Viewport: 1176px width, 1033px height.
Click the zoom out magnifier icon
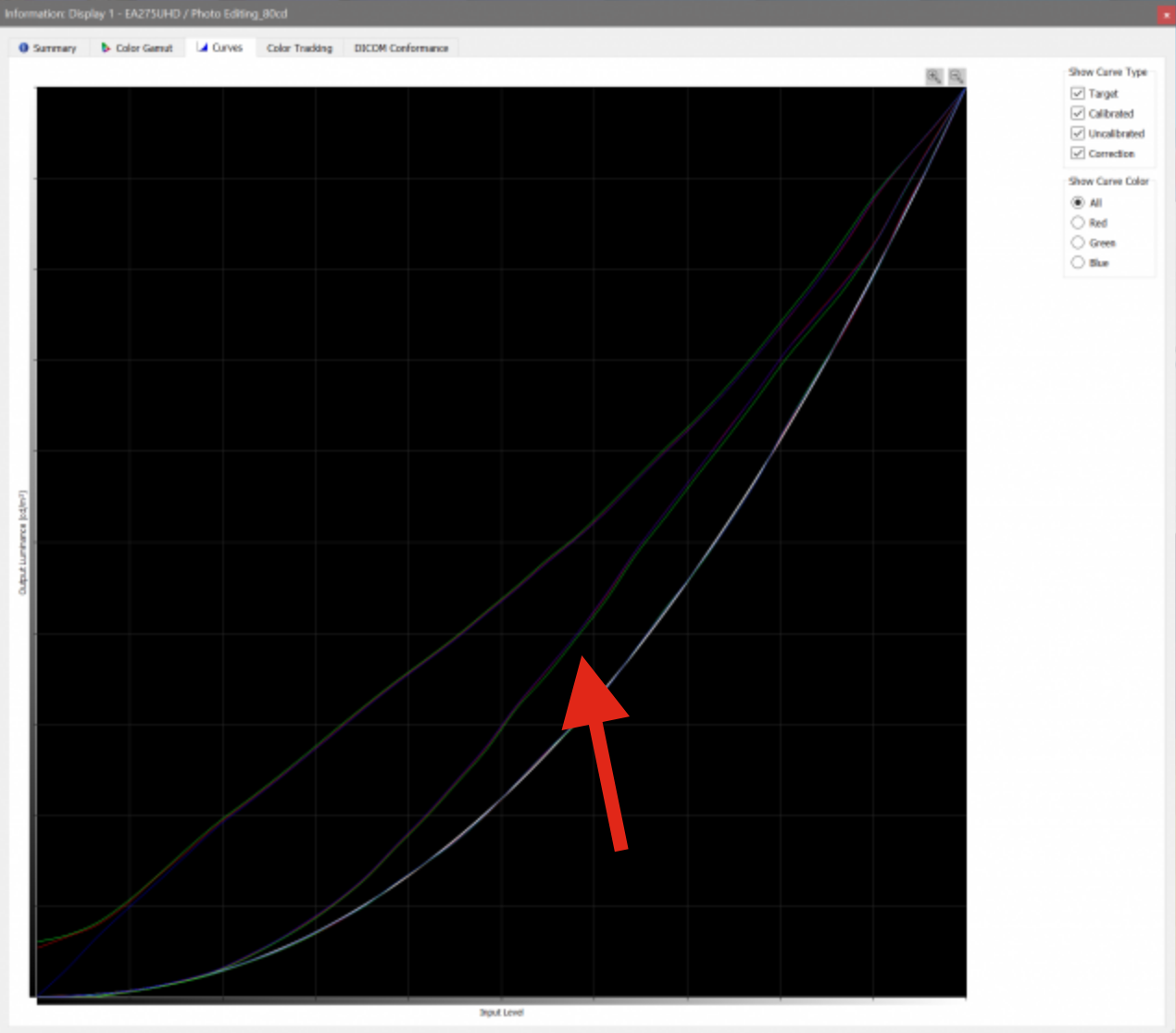coord(957,77)
